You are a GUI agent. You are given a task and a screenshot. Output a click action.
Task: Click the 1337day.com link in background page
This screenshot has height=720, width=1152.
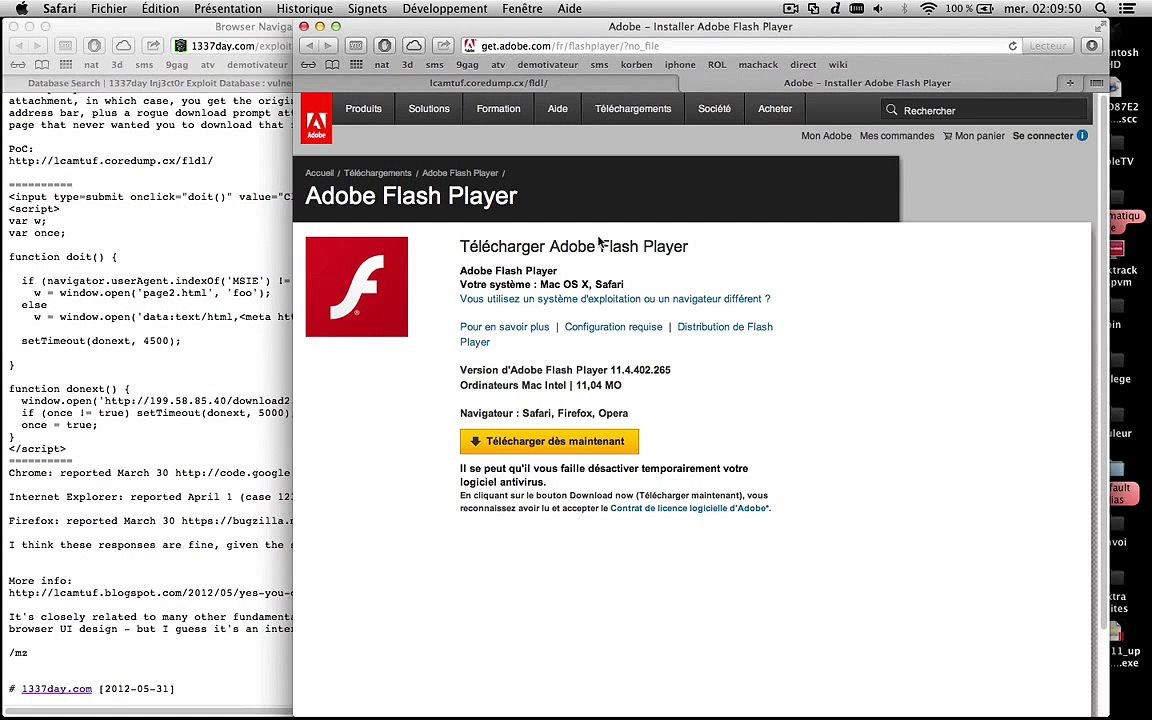pos(57,689)
